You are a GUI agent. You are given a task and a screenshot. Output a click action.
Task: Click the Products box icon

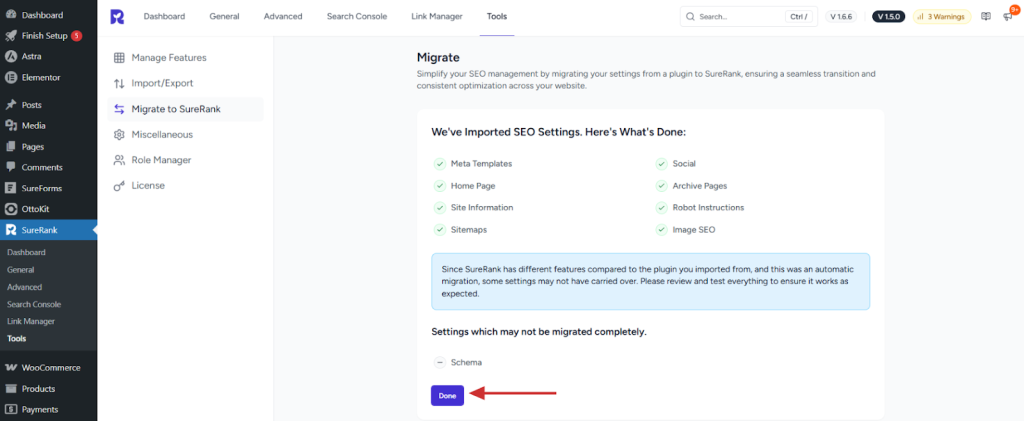point(10,388)
